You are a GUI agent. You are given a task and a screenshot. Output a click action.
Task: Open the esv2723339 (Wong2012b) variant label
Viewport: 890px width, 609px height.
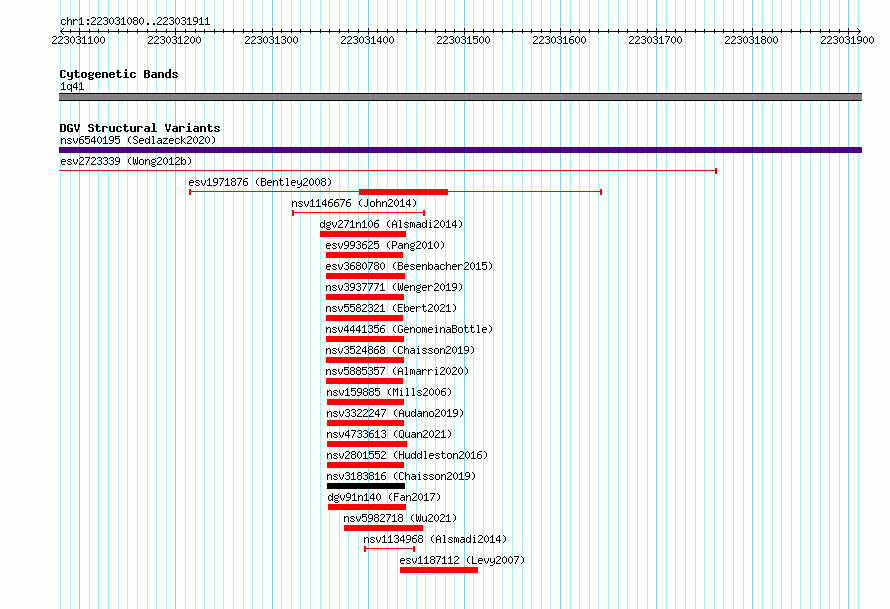[126, 161]
